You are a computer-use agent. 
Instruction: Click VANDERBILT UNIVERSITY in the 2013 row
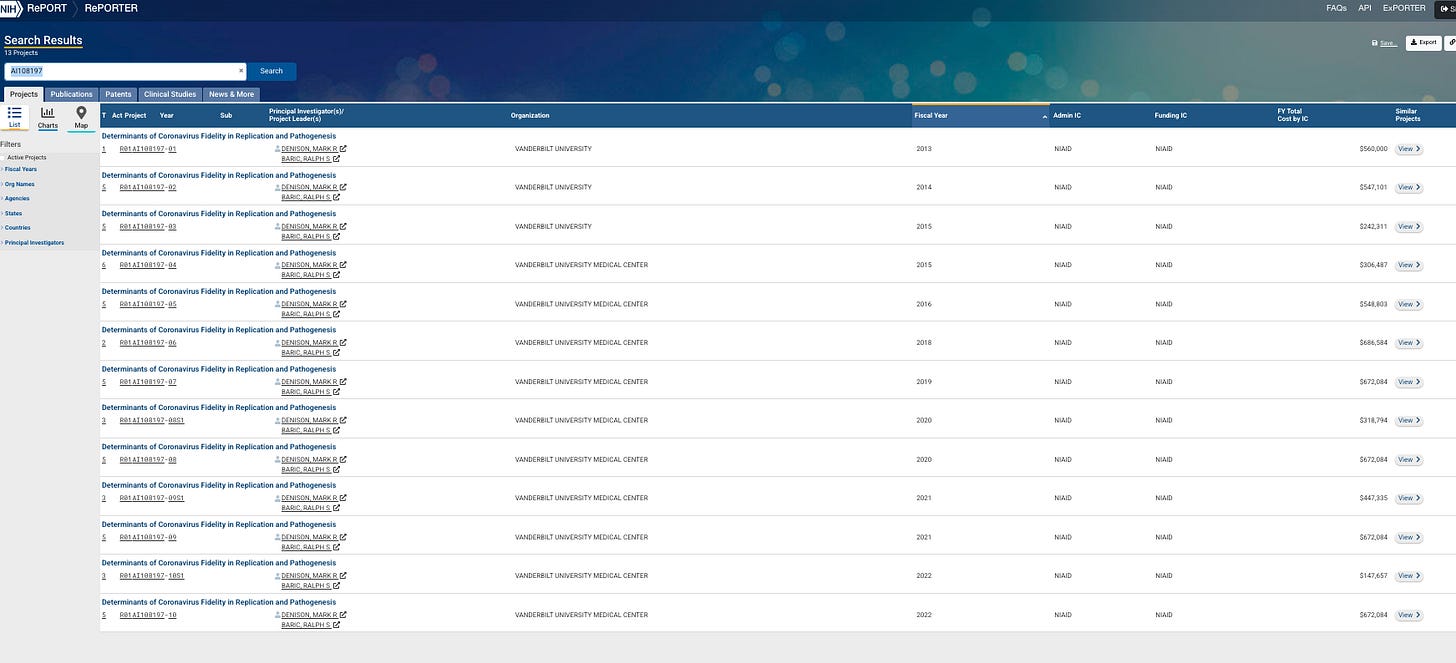pyautogui.click(x=553, y=149)
